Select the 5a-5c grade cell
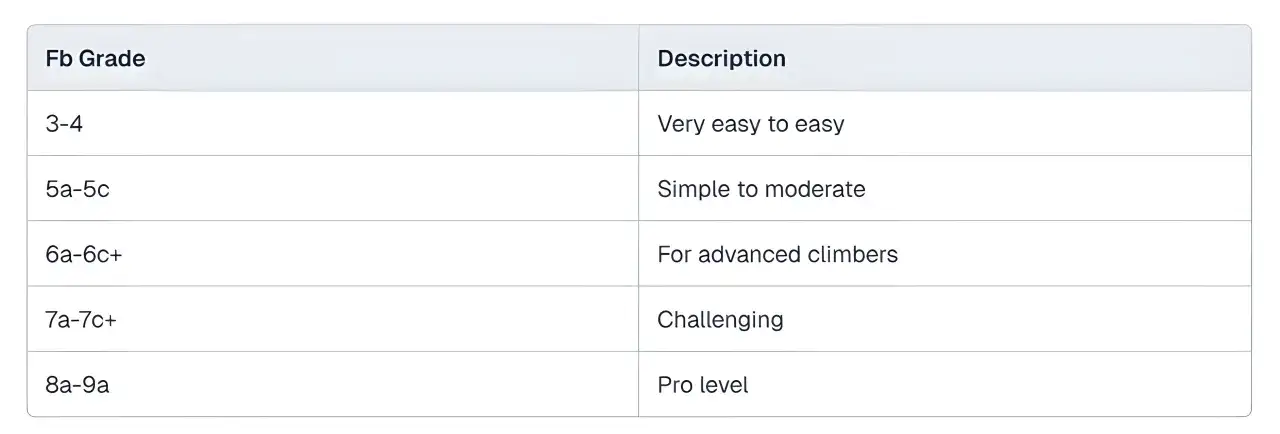 click(x=77, y=189)
